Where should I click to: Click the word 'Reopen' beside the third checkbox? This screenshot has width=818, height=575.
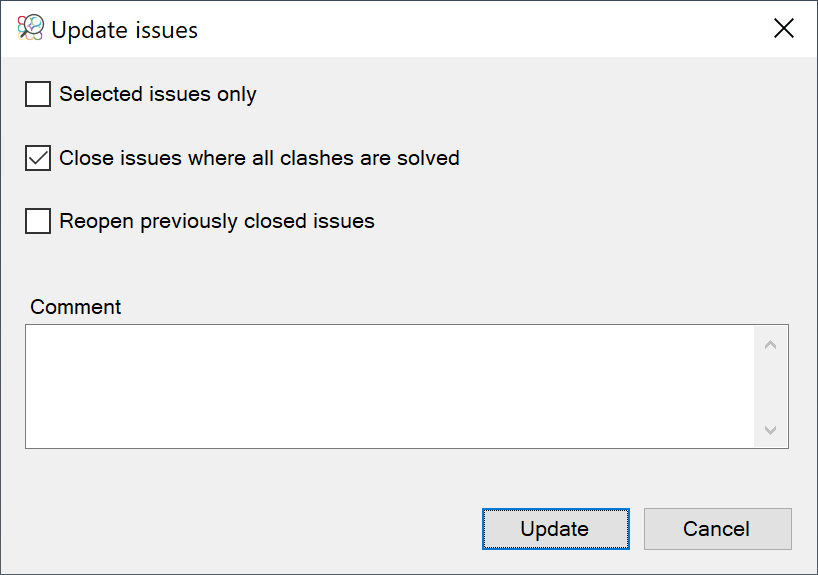(x=97, y=222)
